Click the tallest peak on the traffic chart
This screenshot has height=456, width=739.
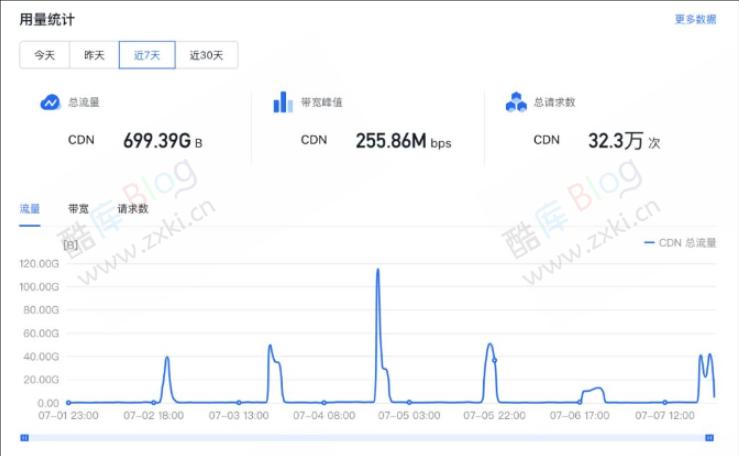(378, 270)
